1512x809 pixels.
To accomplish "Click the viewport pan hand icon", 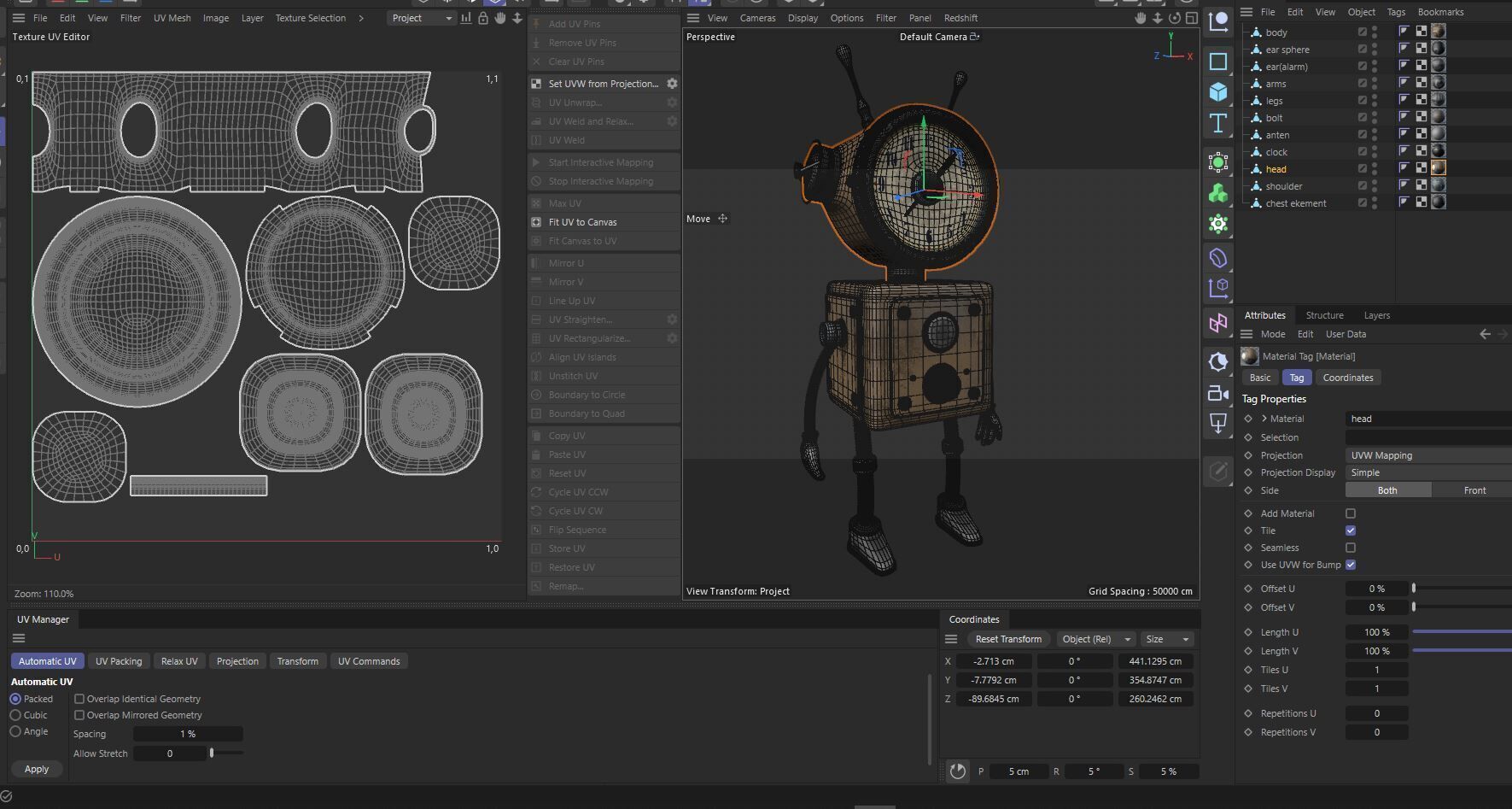I will tap(1141, 18).
